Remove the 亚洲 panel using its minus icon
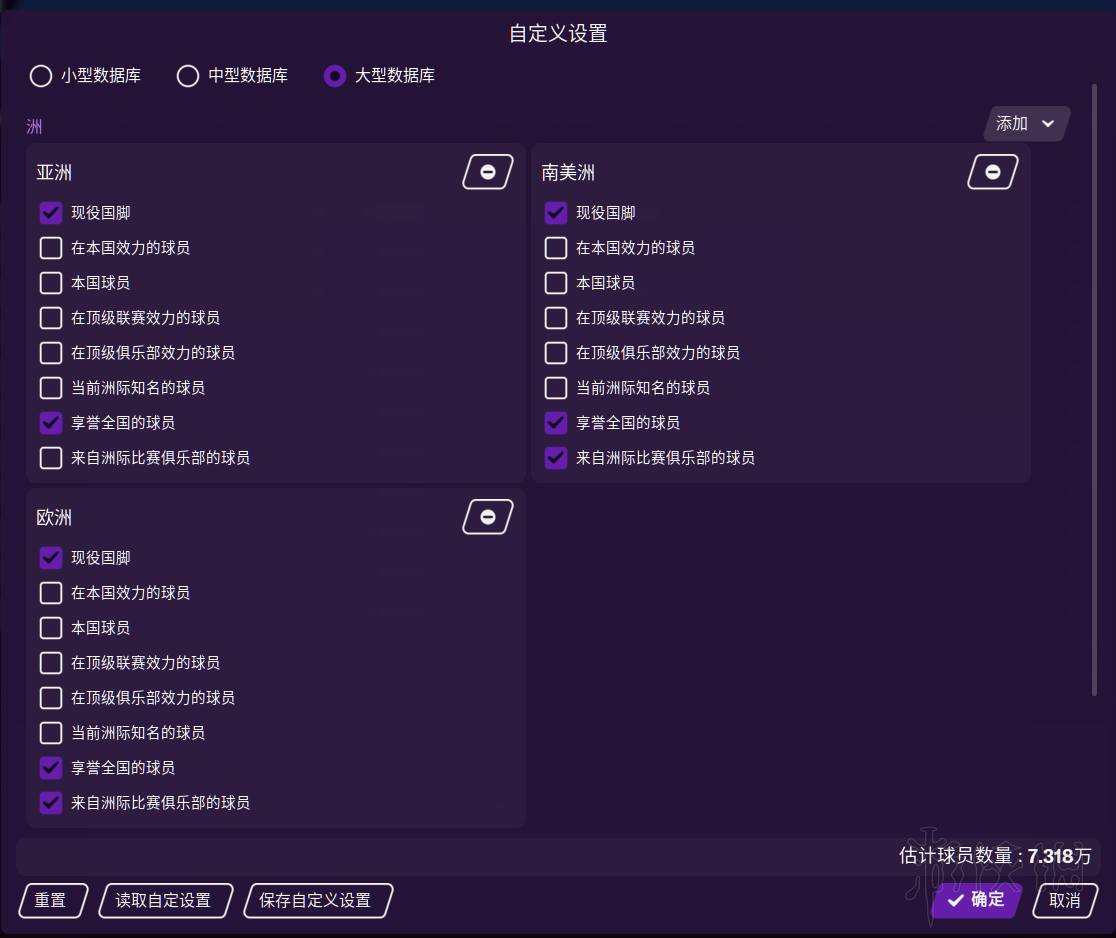Screen dimensions: 1116x938 [x=487, y=171]
